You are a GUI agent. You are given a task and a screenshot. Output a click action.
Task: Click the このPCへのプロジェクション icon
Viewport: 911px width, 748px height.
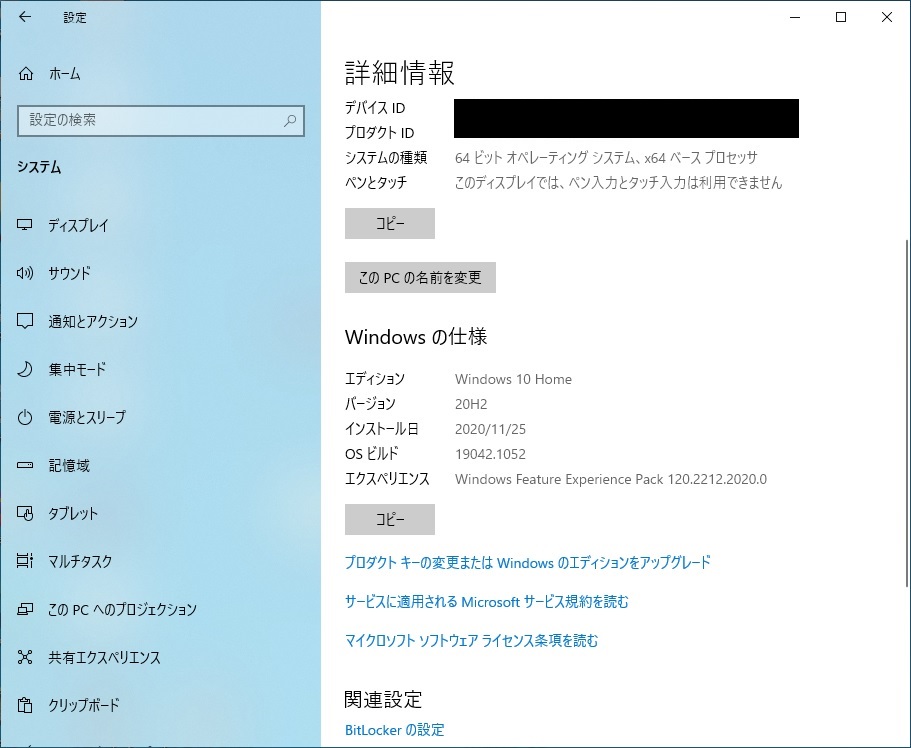click(24, 609)
